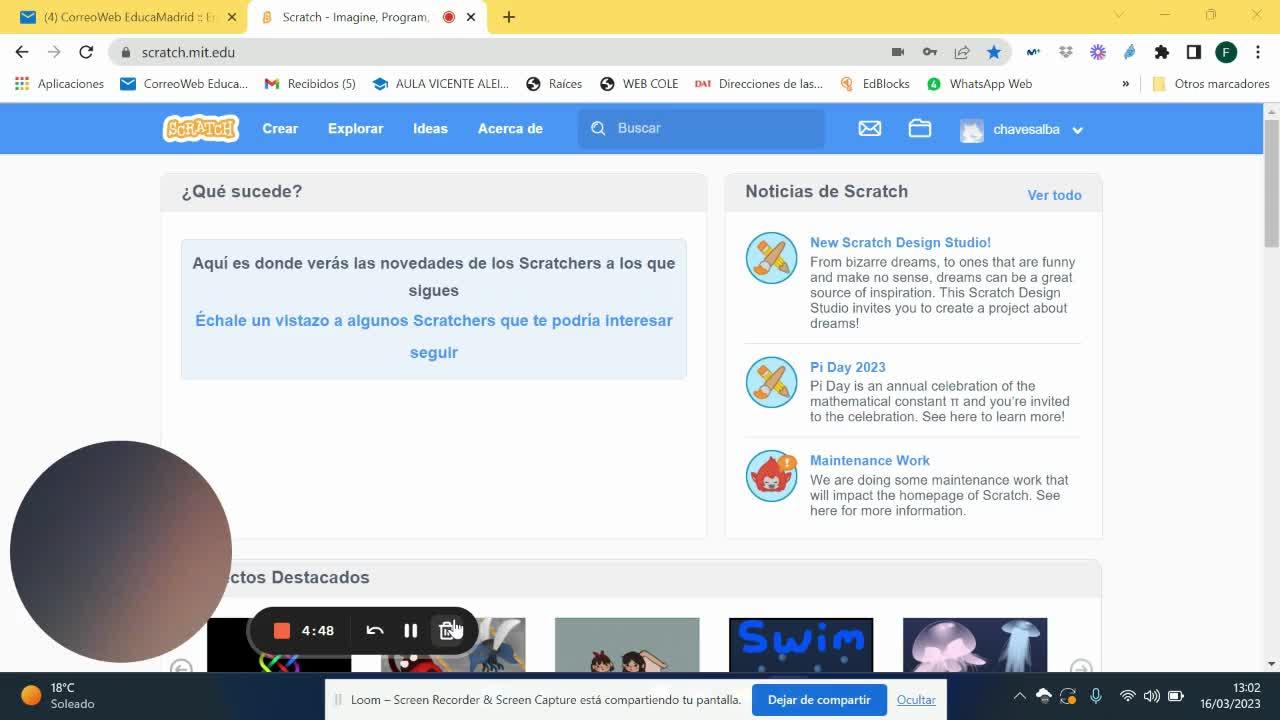Click the bookmark star in address bar
1280x720 pixels.
click(993, 52)
